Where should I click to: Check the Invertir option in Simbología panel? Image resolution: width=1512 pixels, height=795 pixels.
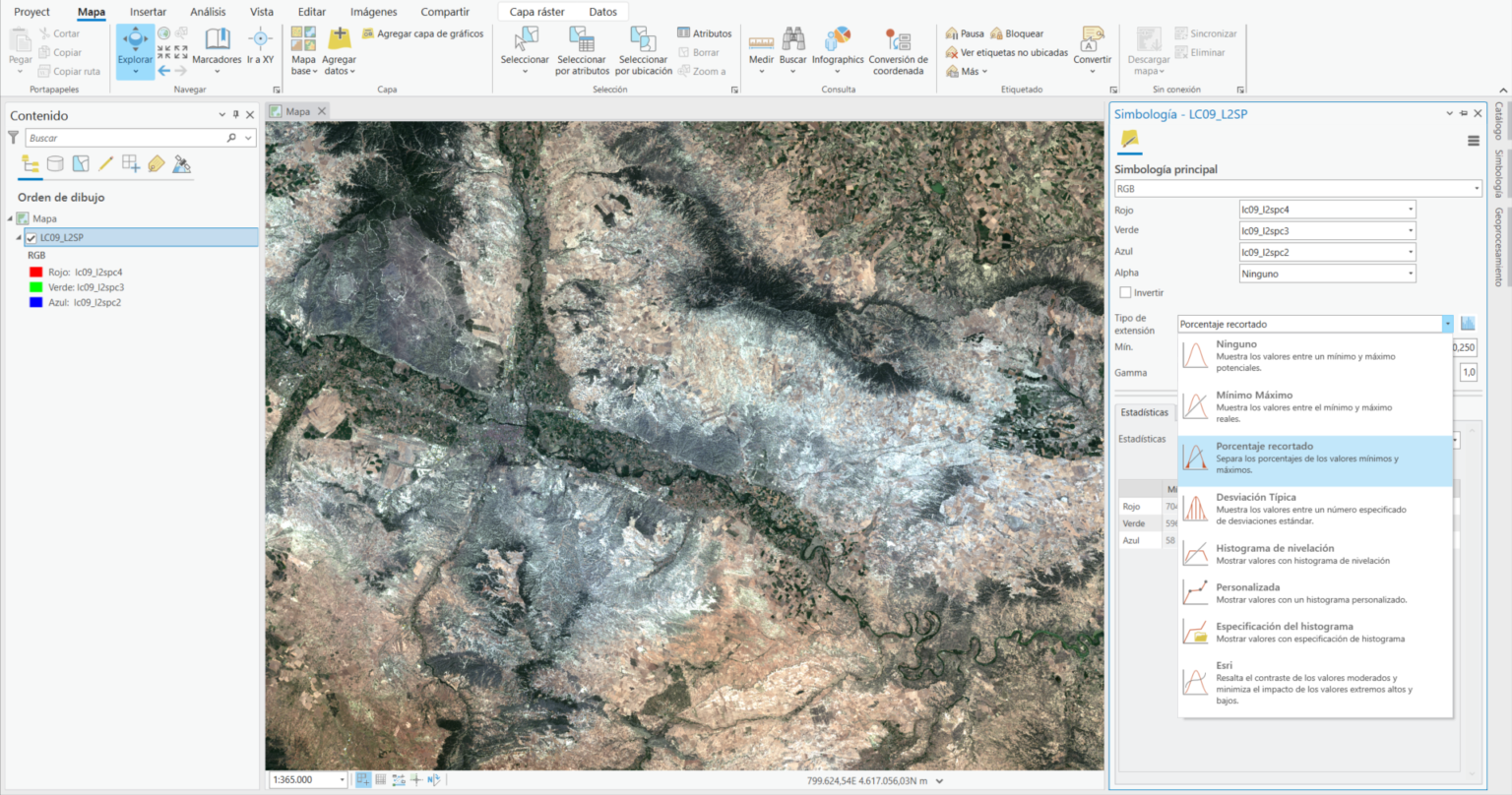pos(1125,292)
